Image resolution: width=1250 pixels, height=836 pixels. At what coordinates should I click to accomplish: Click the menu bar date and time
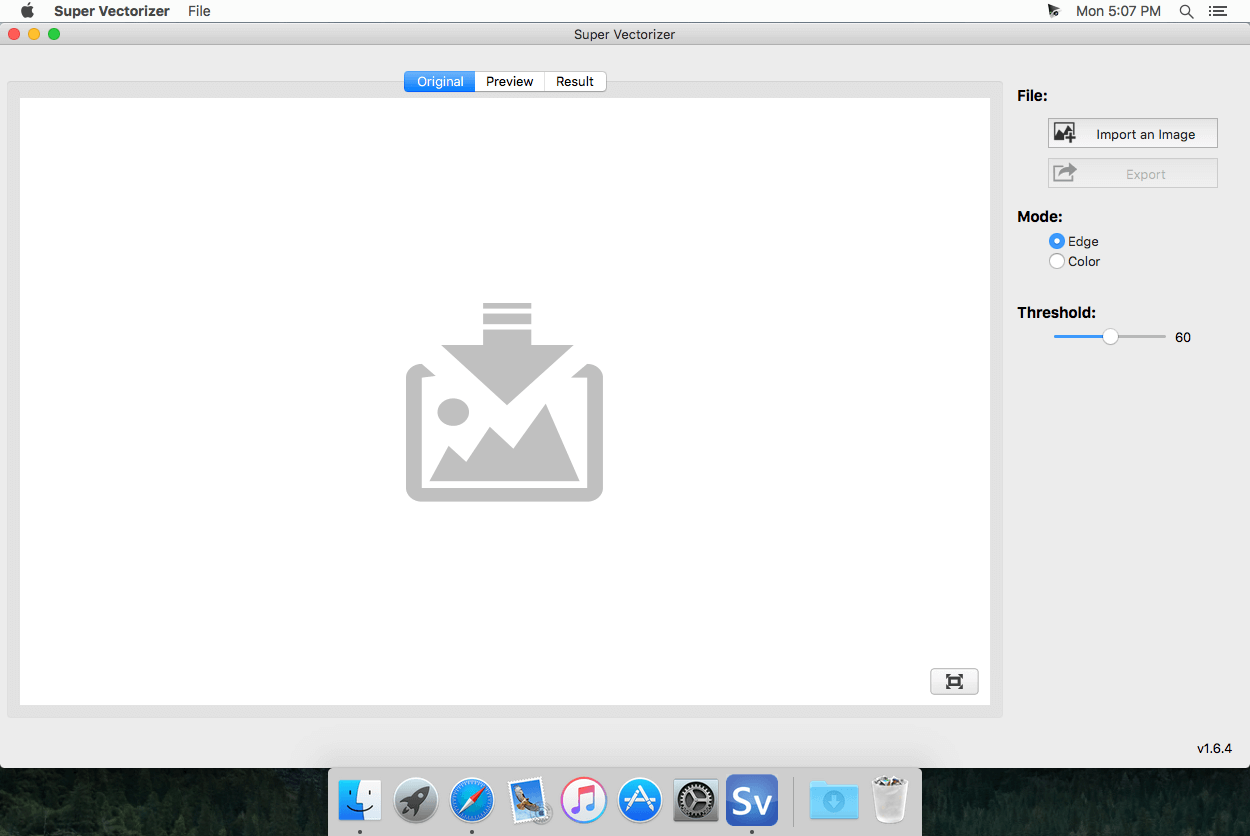1118,11
